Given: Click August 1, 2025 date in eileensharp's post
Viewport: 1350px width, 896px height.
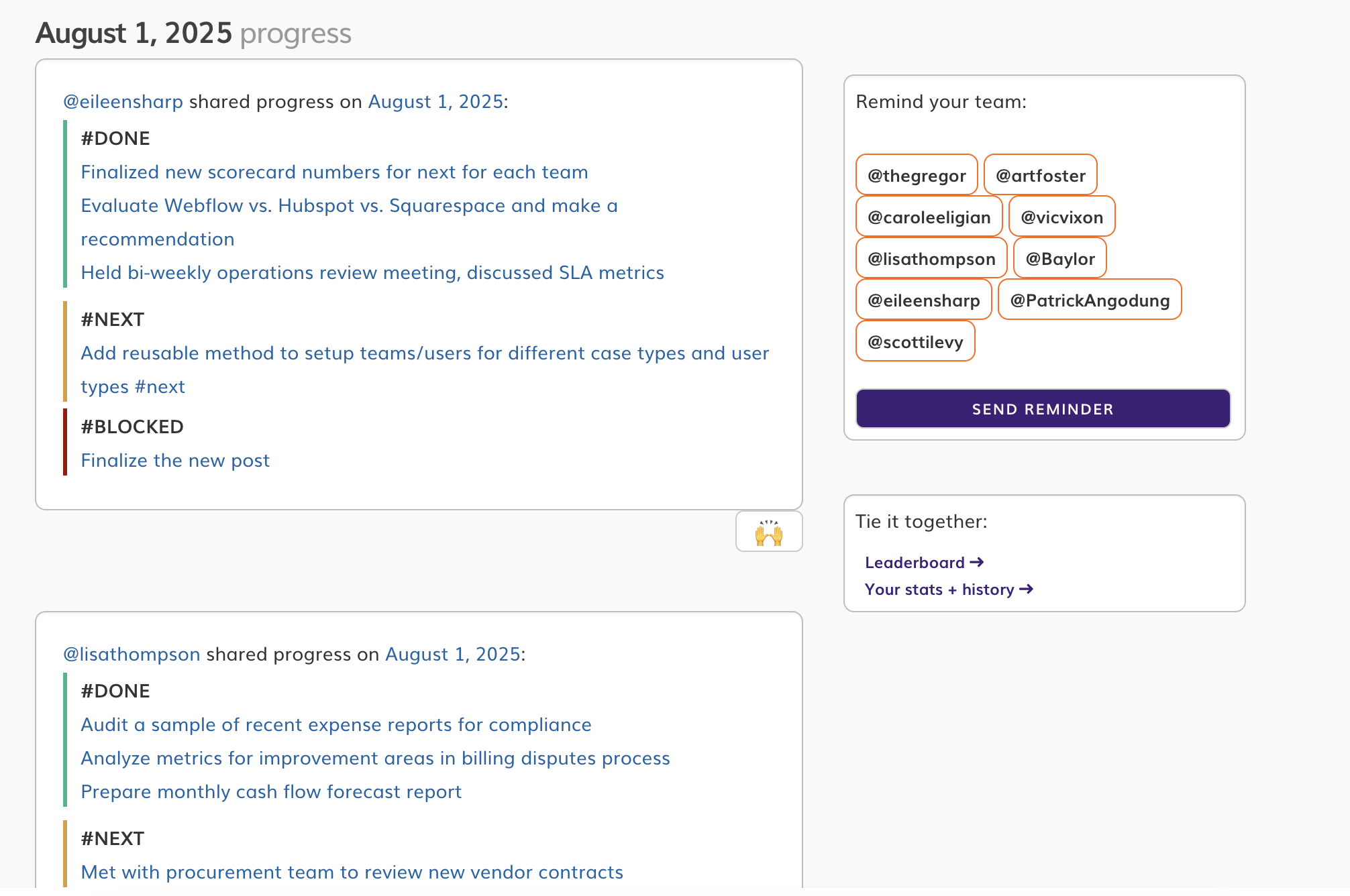Looking at the screenshot, I should click(435, 101).
